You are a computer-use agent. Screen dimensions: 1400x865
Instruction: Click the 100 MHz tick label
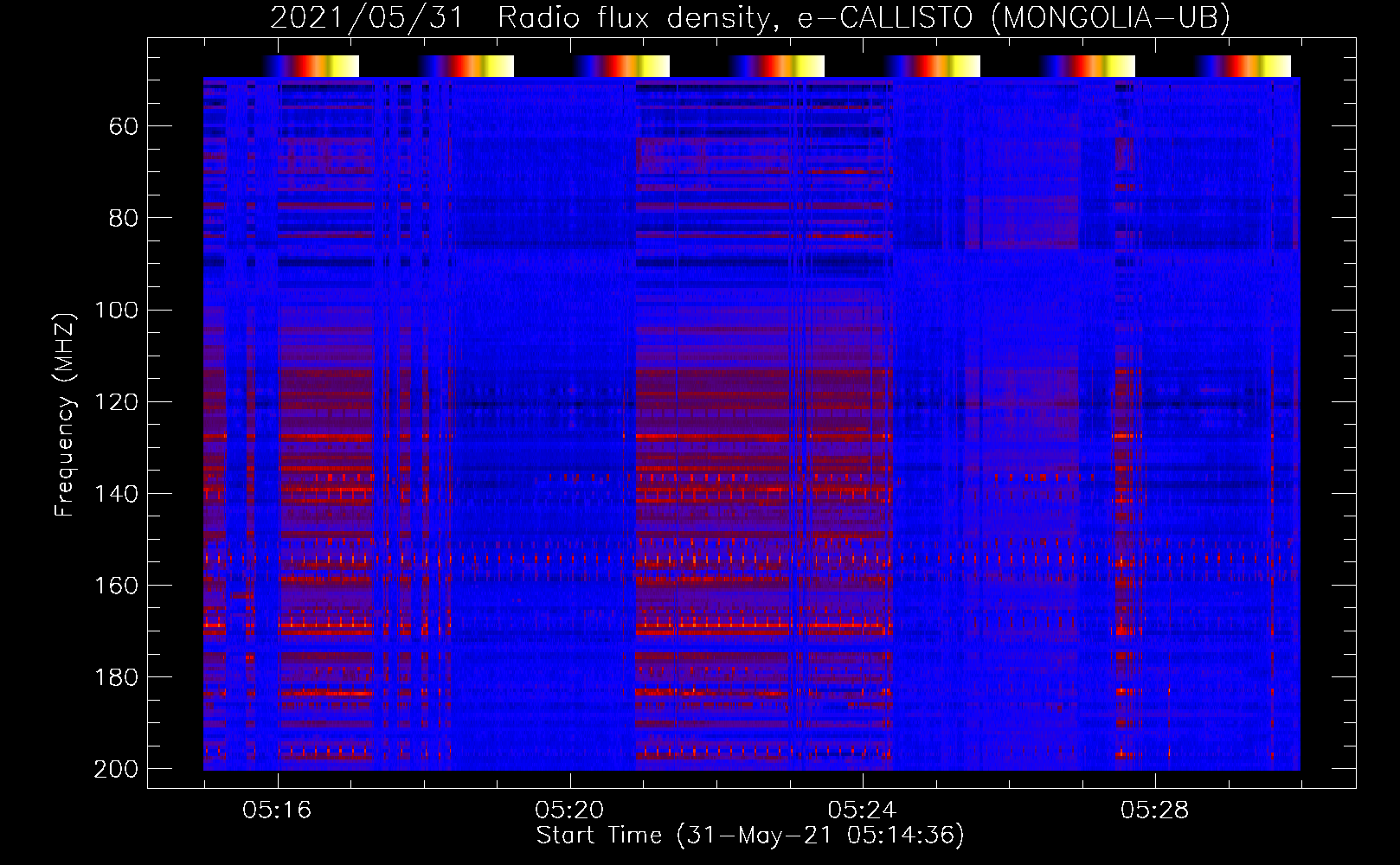click(x=116, y=310)
